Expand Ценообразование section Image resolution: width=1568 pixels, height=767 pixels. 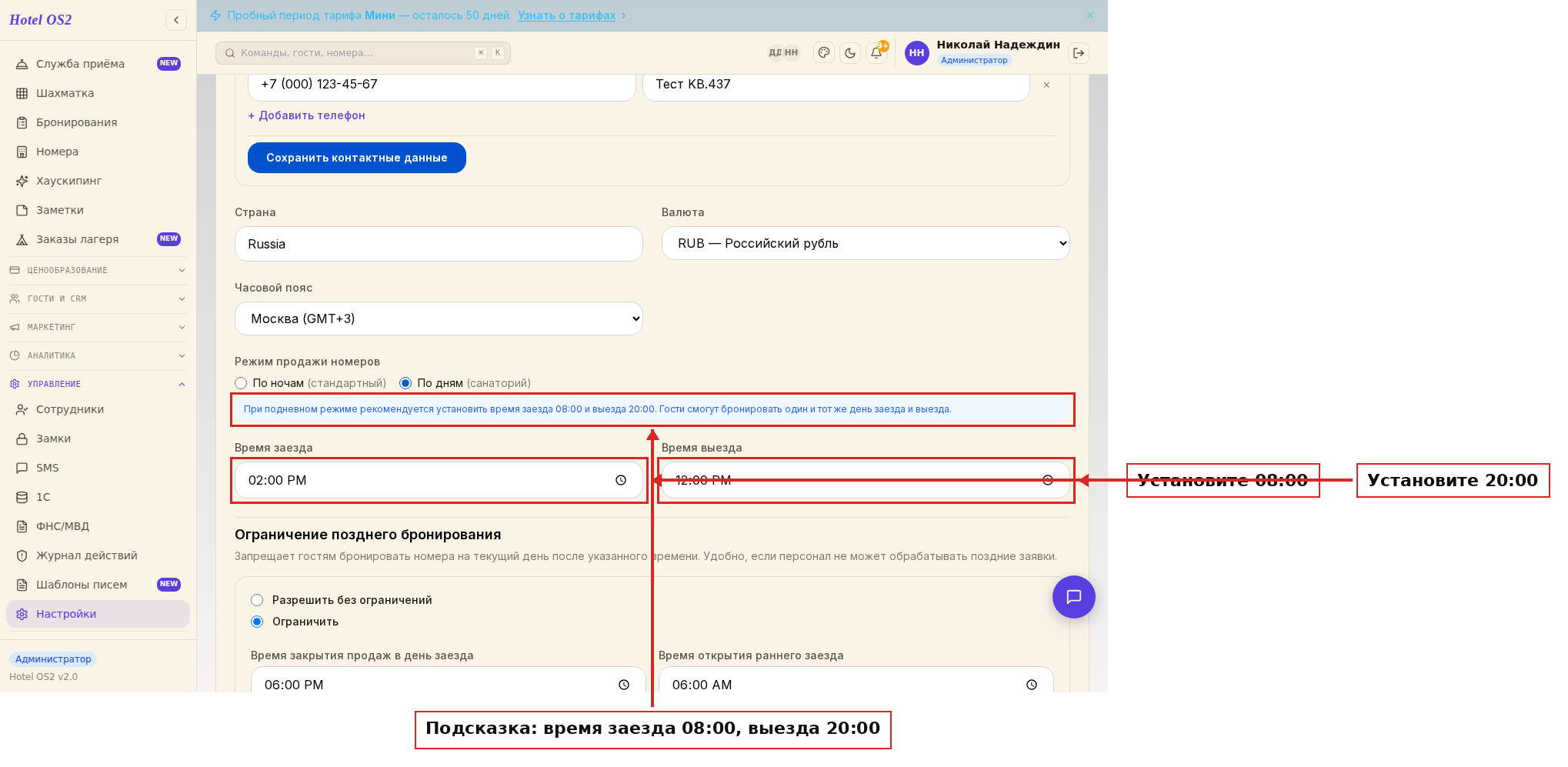(98, 270)
